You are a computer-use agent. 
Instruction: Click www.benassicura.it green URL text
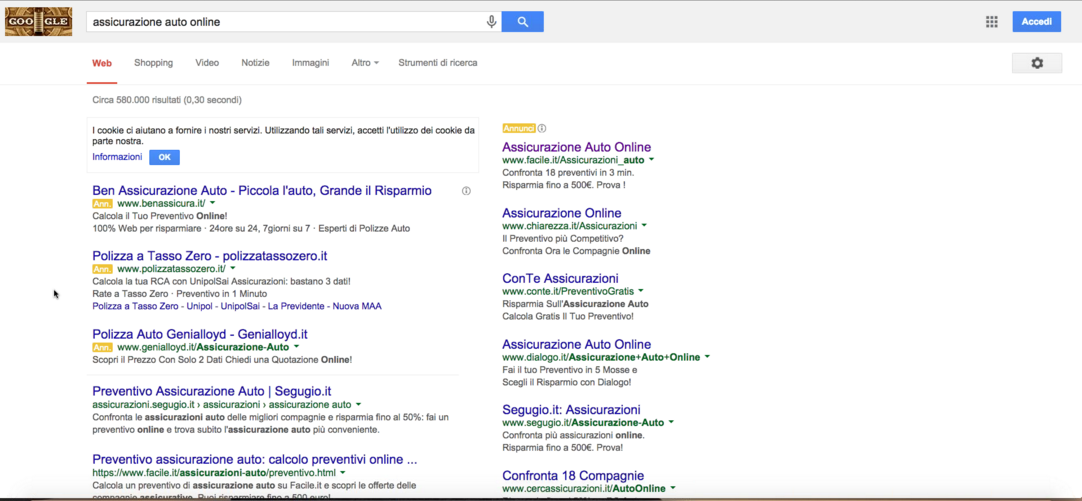pyautogui.click(x=161, y=204)
